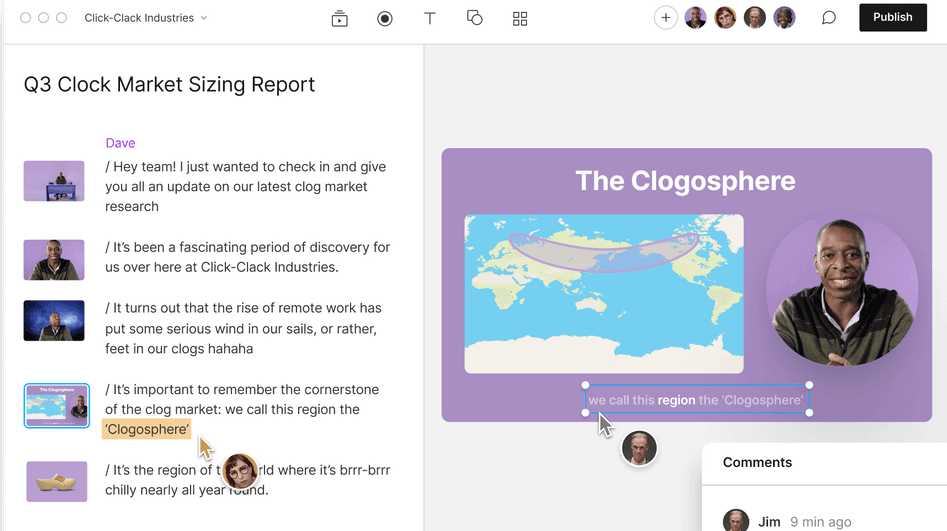Click the Publish button
This screenshot has width=947, height=531.
pyautogui.click(x=892, y=17)
